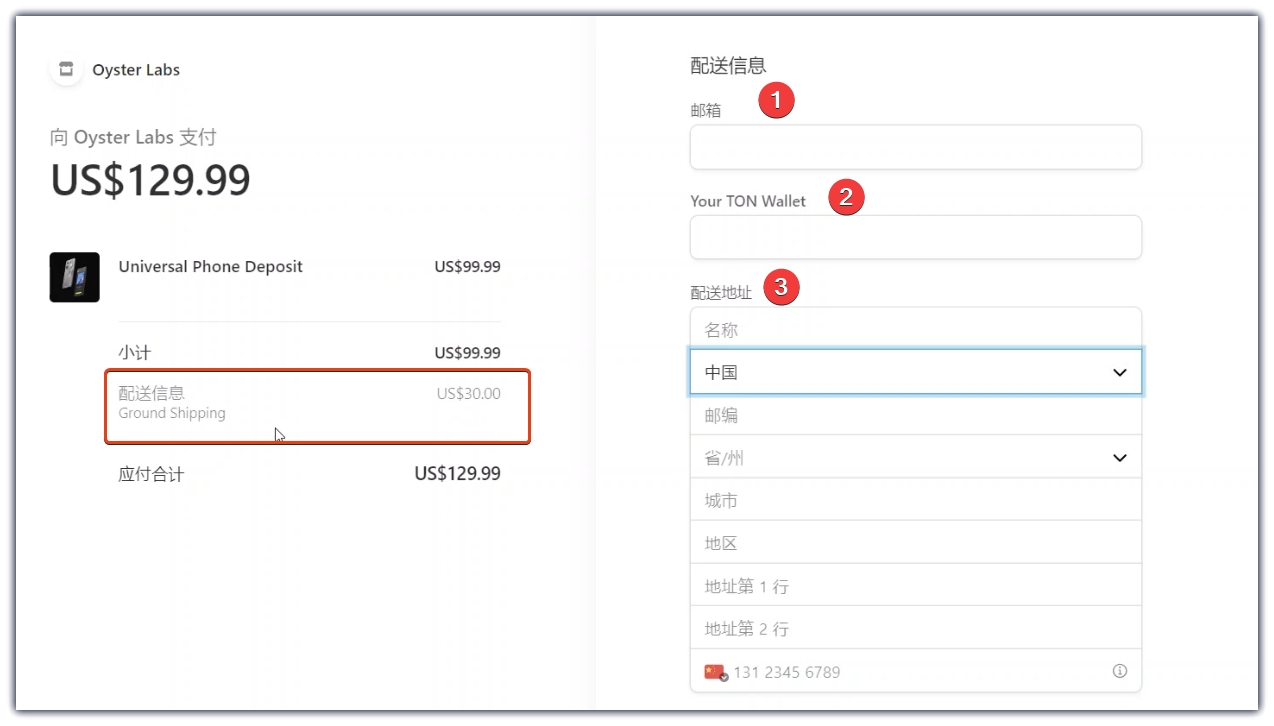
Task: Click red badge number 1 beside 邮箱
Action: click(776, 101)
